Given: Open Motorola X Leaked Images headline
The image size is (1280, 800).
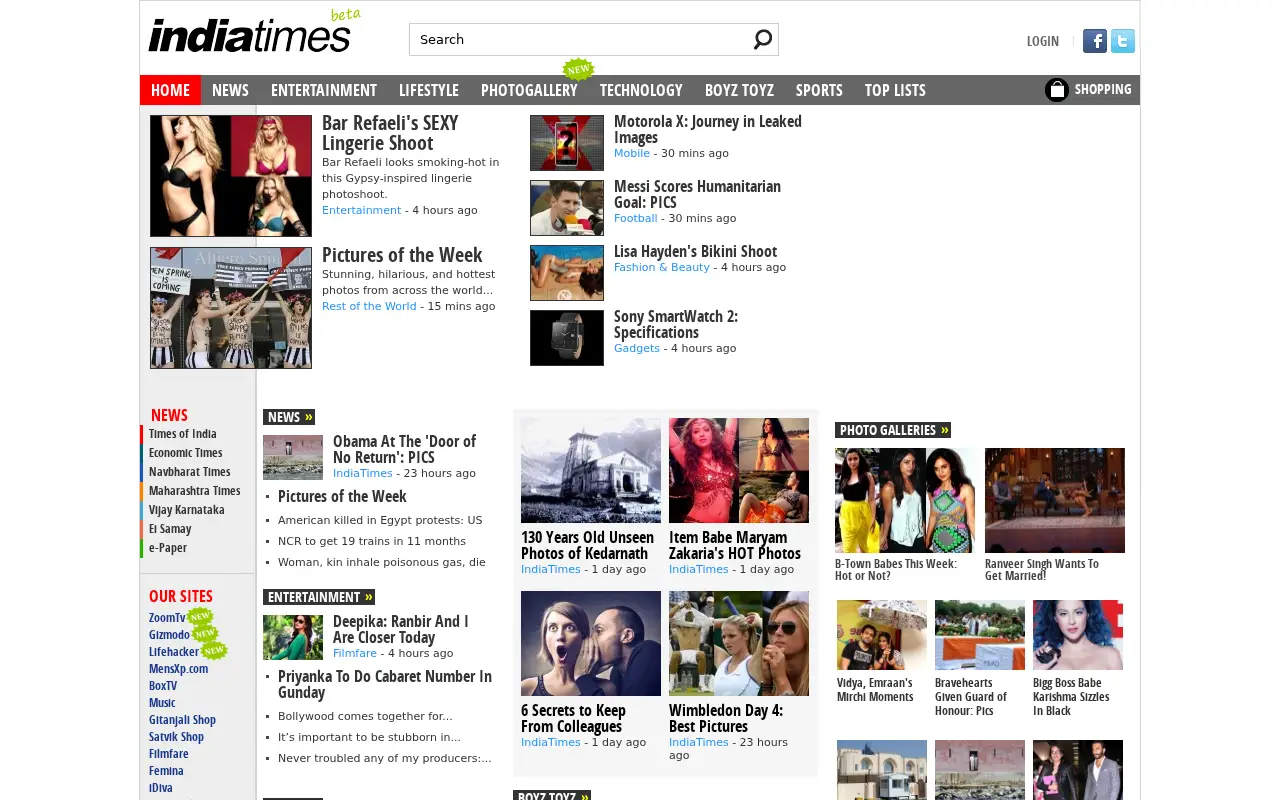Looking at the screenshot, I should [x=708, y=129].
